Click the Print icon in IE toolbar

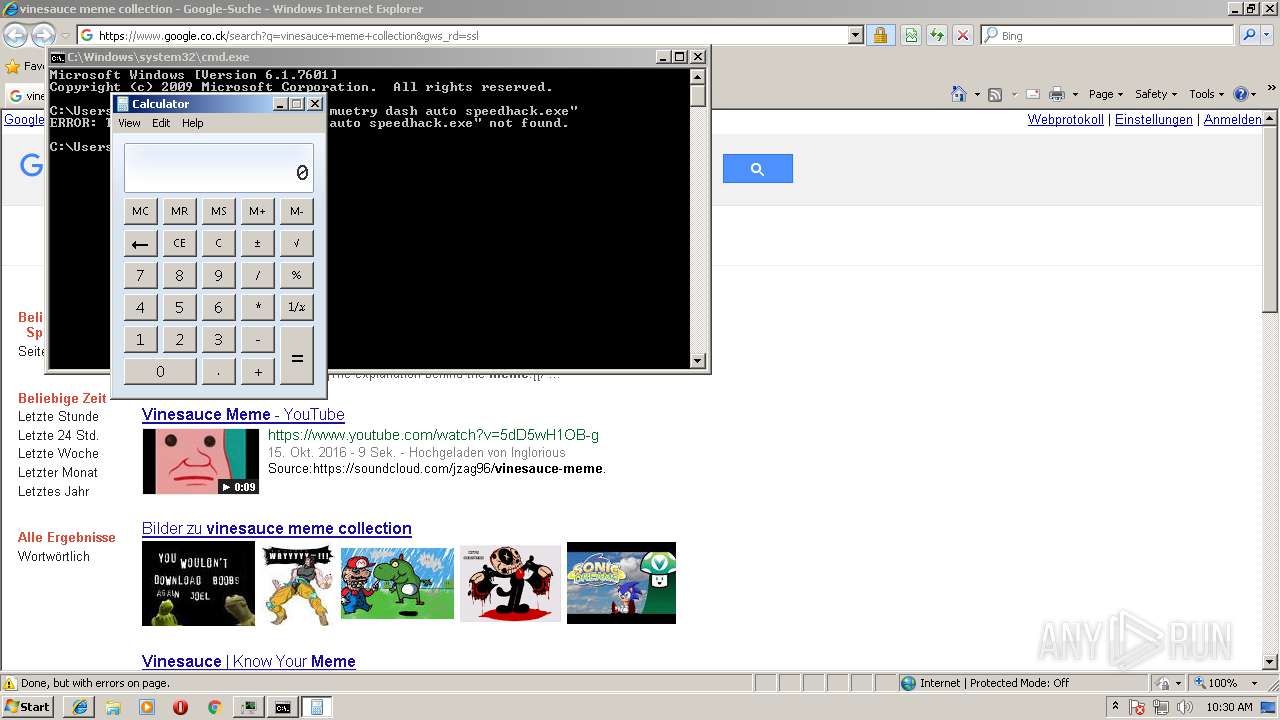(x=1057, y=94)
